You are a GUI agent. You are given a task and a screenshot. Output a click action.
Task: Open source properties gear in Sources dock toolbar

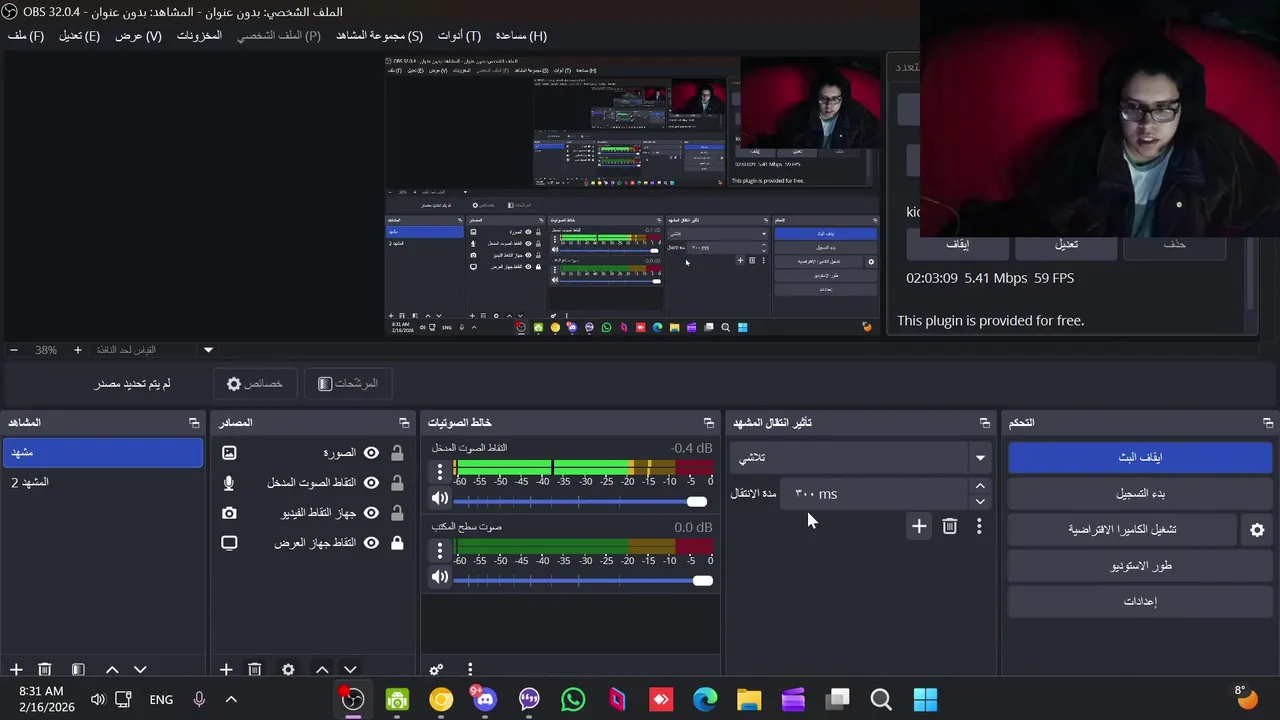pyautogui.click(x=288, y=669)
